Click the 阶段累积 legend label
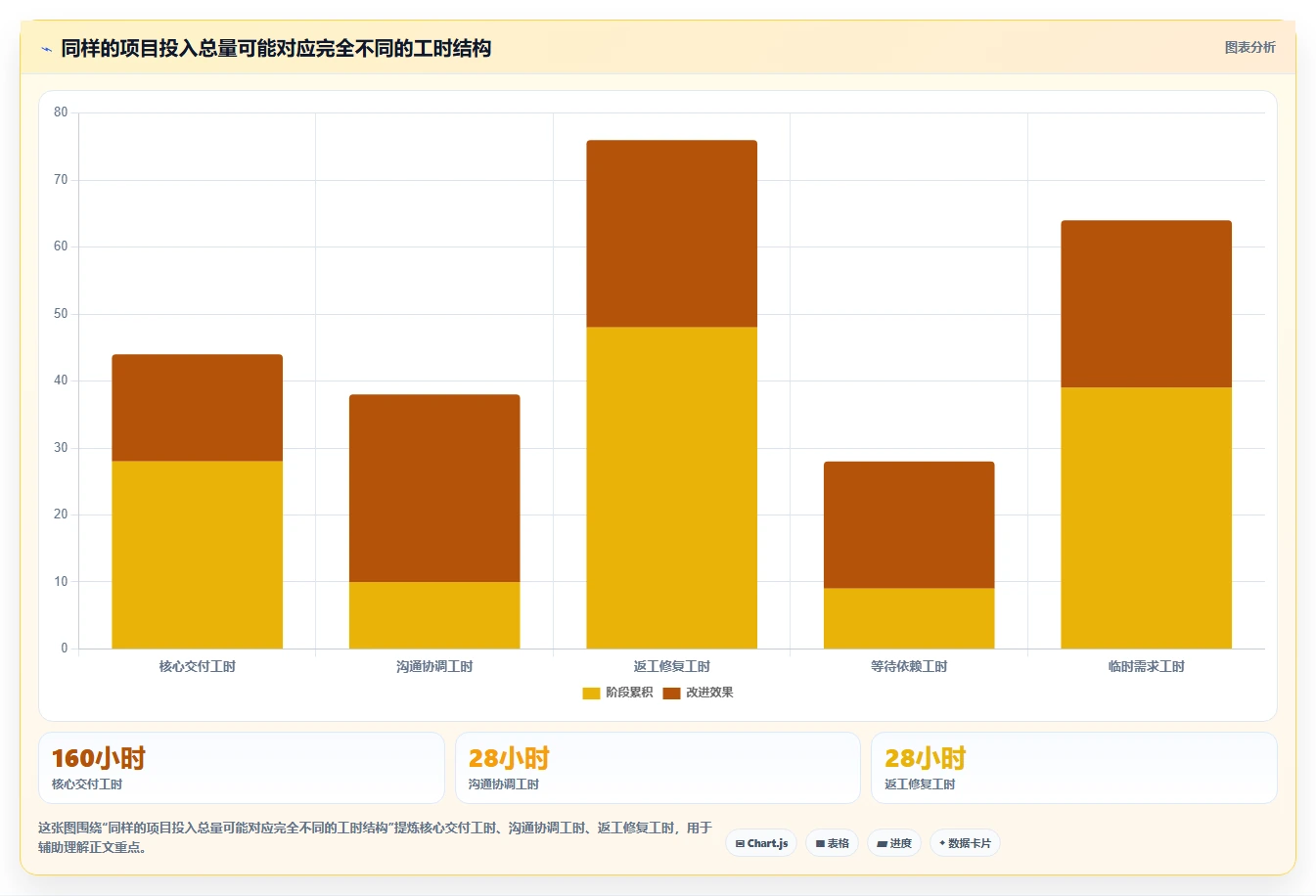Screen dimensions: 1316x896 pyautogui.click(x=629, y=693)
